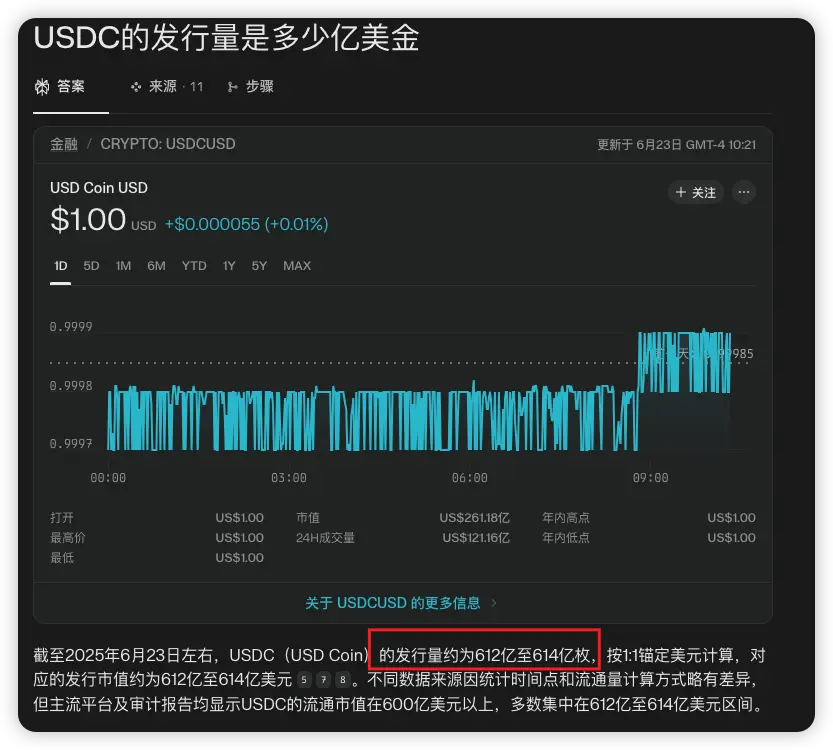Click the 0.9997 y-axis label

click(x=71, y=444)
